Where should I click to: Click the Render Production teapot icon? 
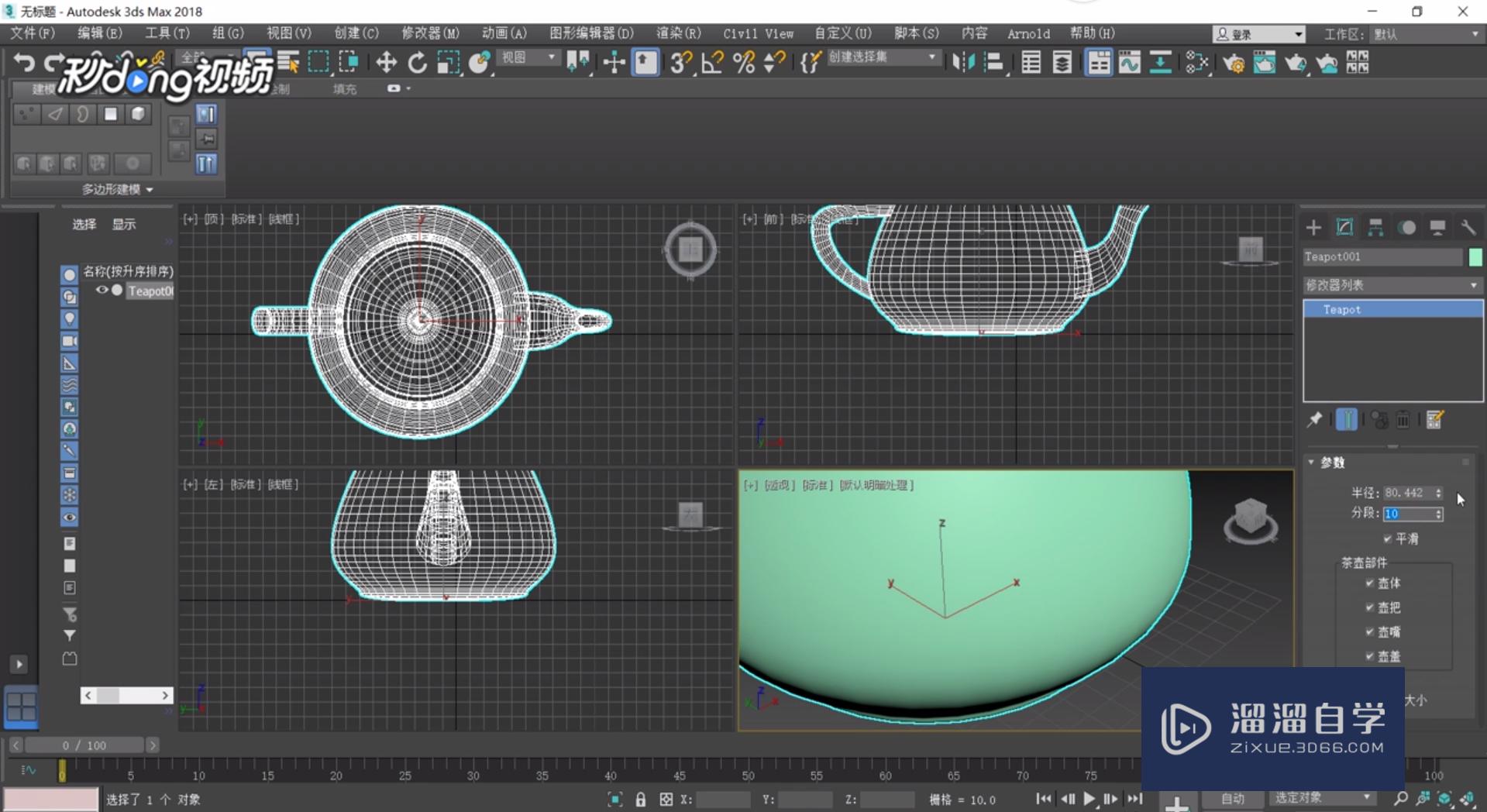[x=1295, y=62]
